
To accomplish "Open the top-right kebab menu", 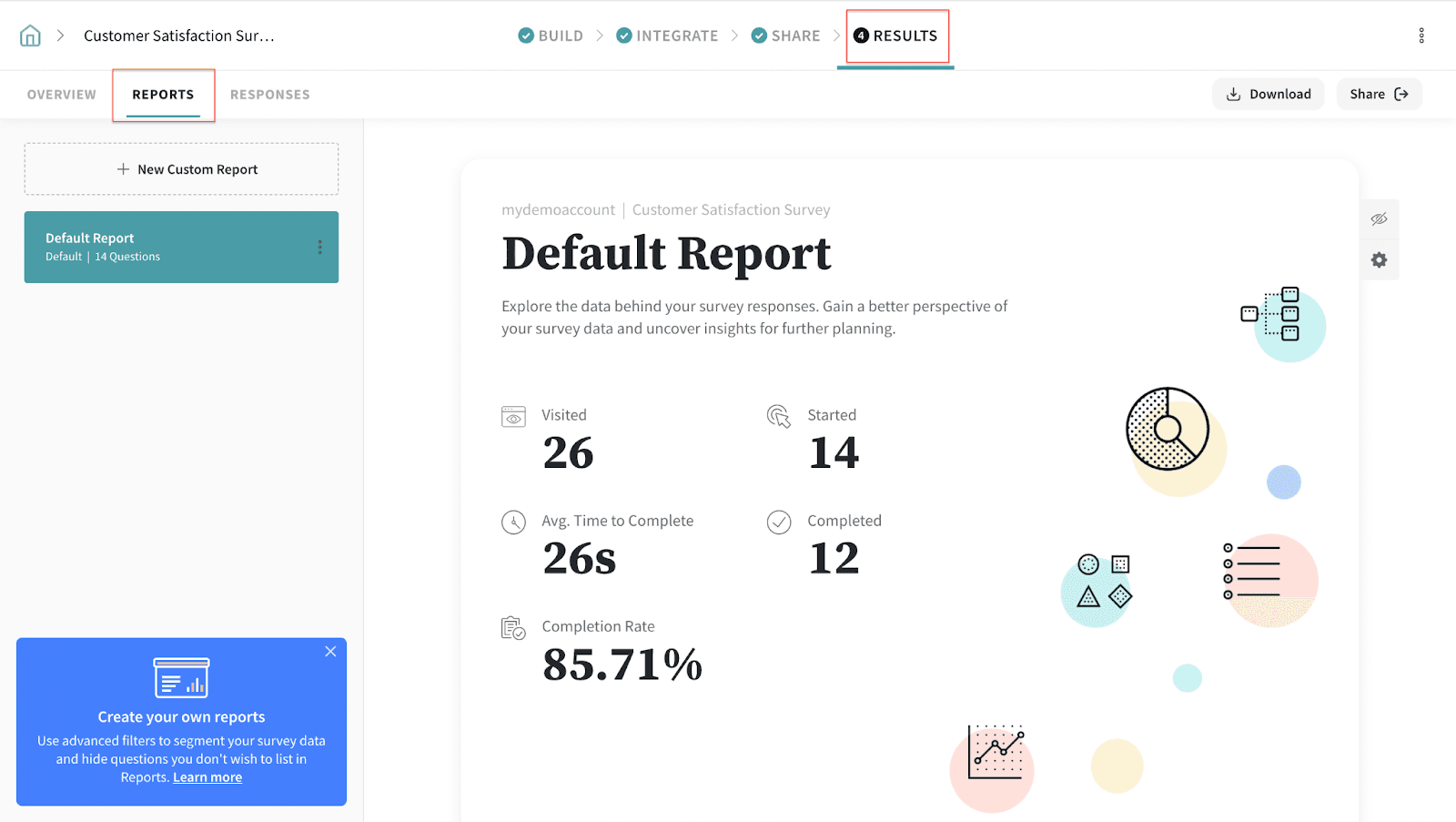I will click(x=1421, y=36).
